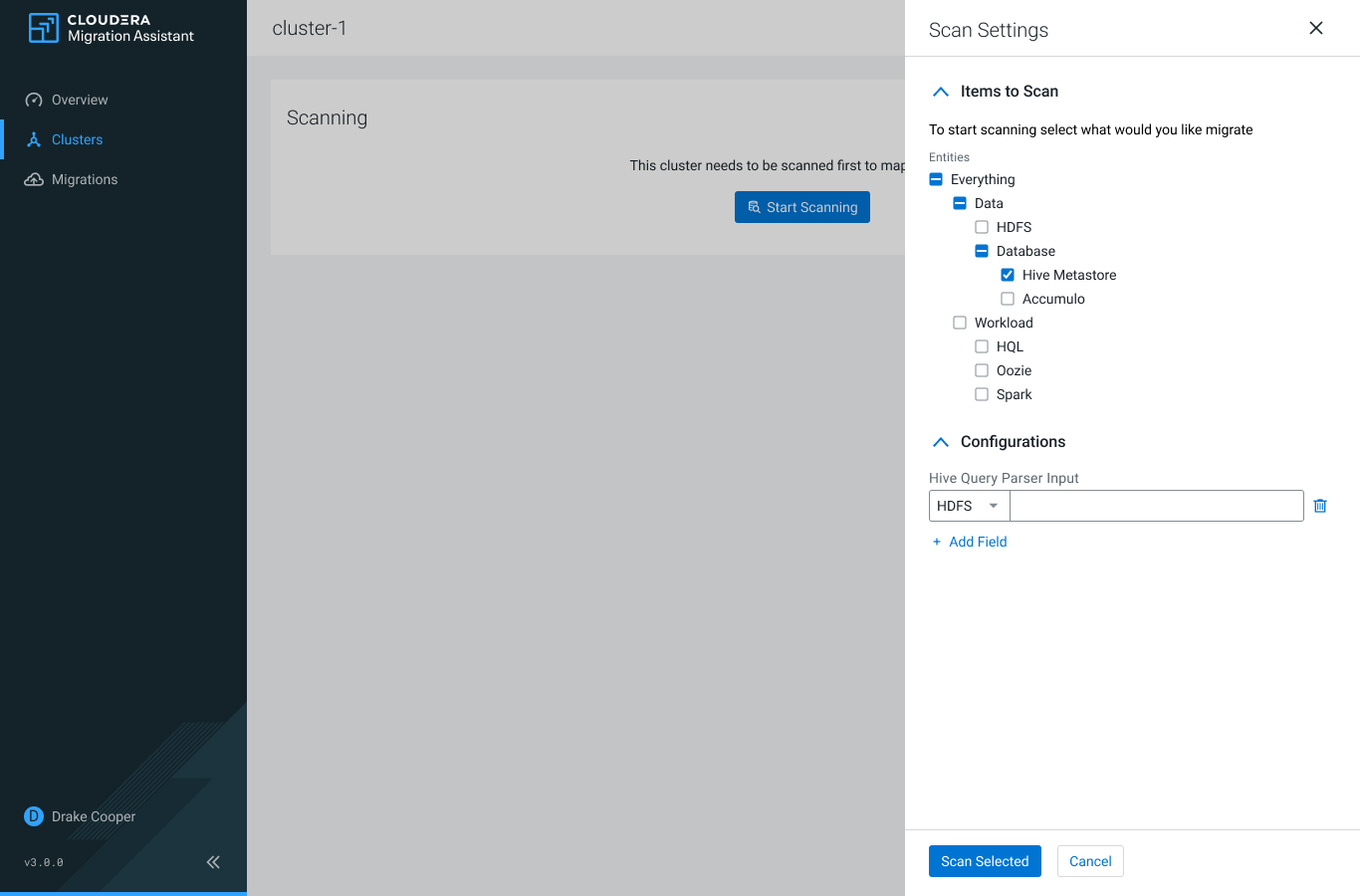
Task: Click the Add Field link
Action: coord(970,542)
